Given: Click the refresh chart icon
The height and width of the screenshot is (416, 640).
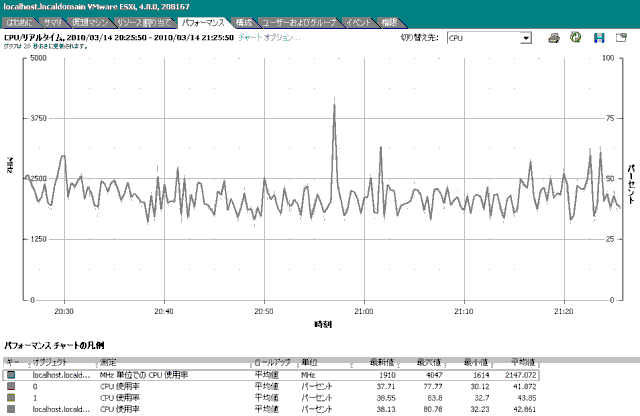Looking at the screenshot, I should click(576, 38).
